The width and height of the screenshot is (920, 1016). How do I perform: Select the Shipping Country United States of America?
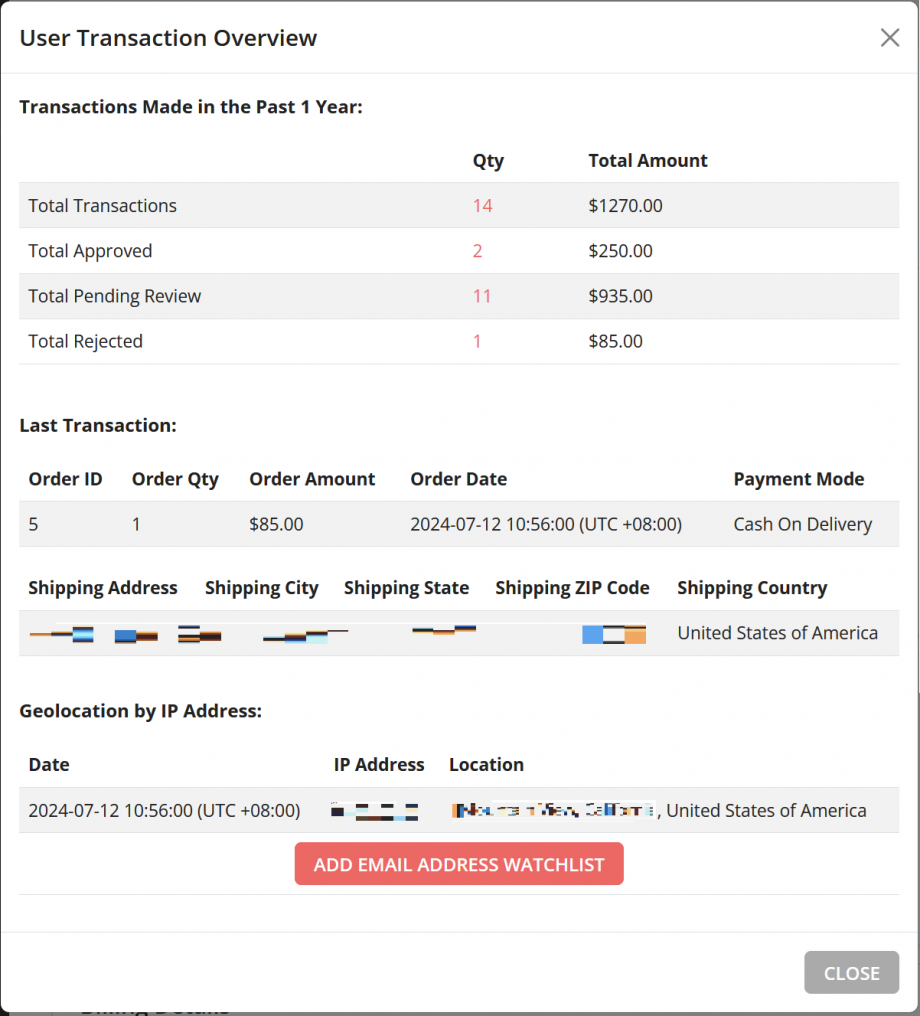pyautogui.click(x=777, y=633)
